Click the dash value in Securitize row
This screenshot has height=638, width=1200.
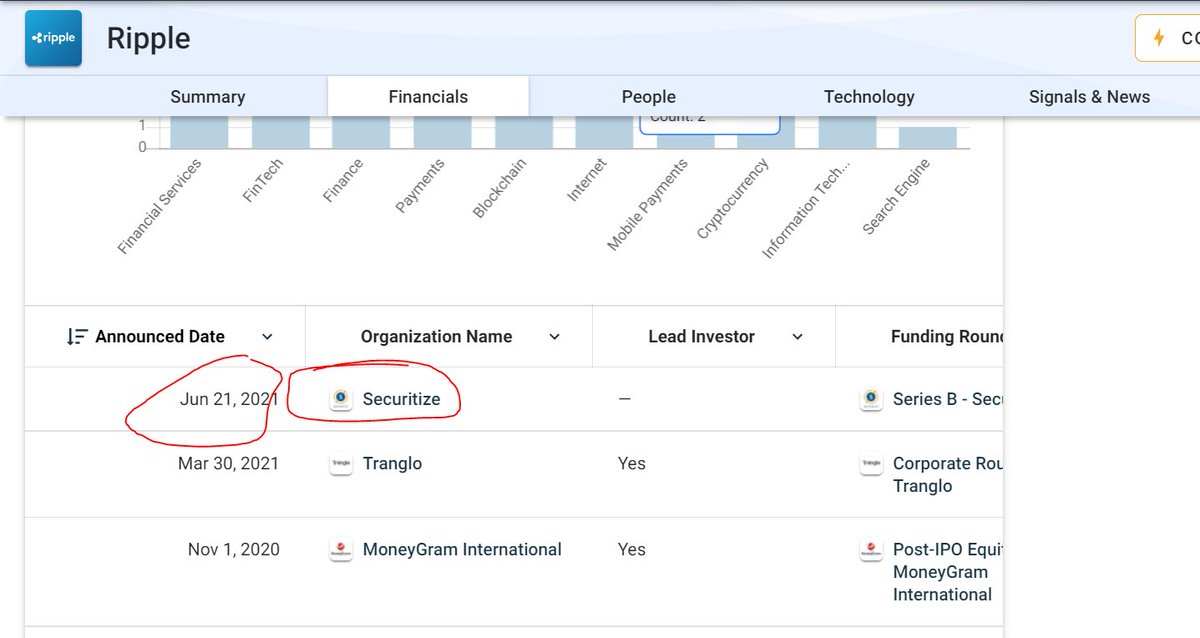tap(624, 399)
